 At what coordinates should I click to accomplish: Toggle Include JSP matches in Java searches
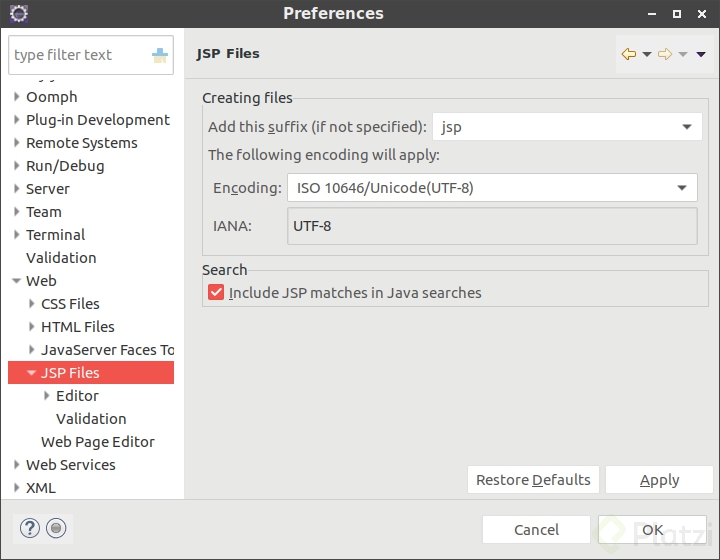click(x=216, y=293)
